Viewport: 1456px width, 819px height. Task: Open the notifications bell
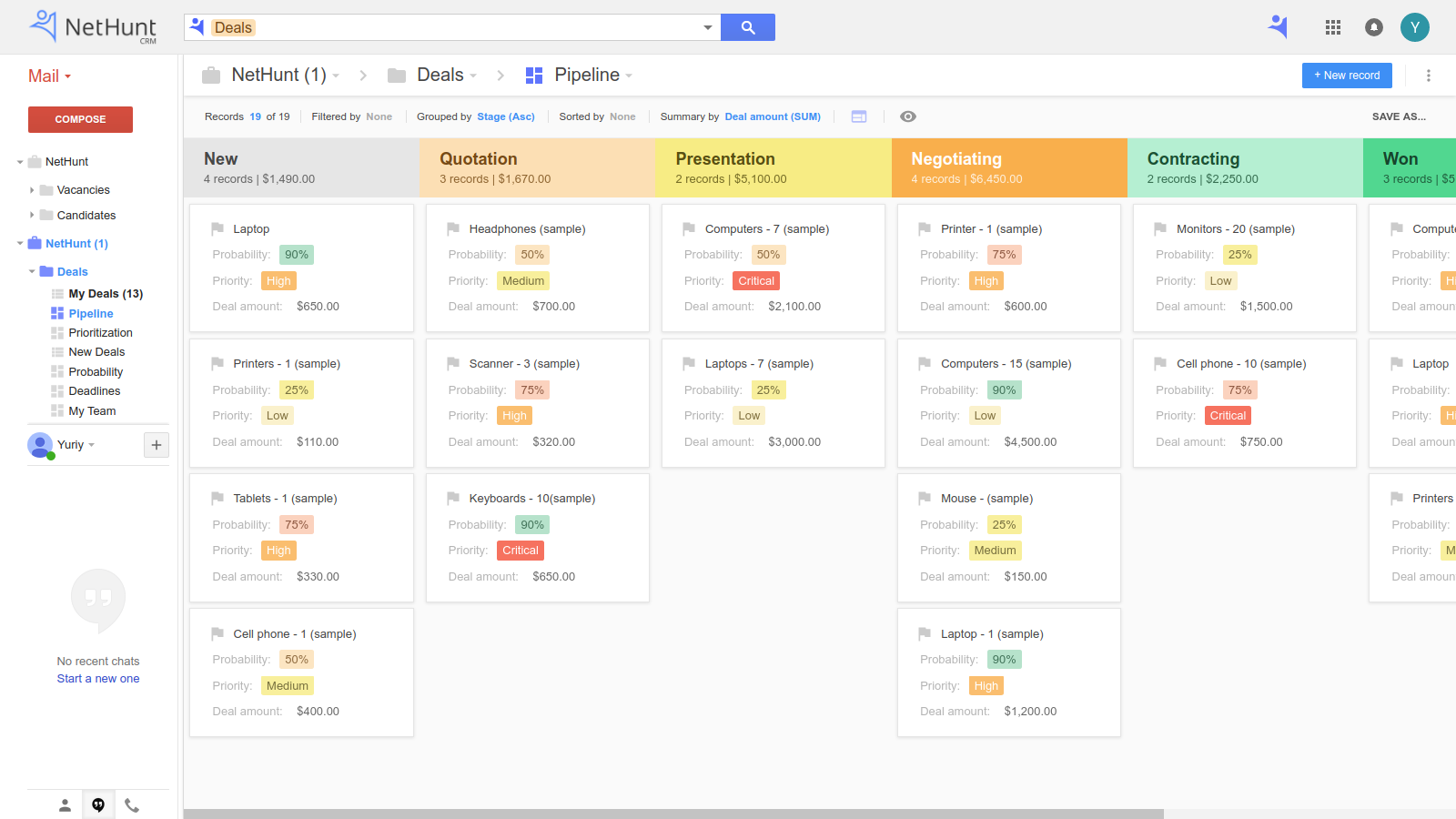pos(1374,27)
